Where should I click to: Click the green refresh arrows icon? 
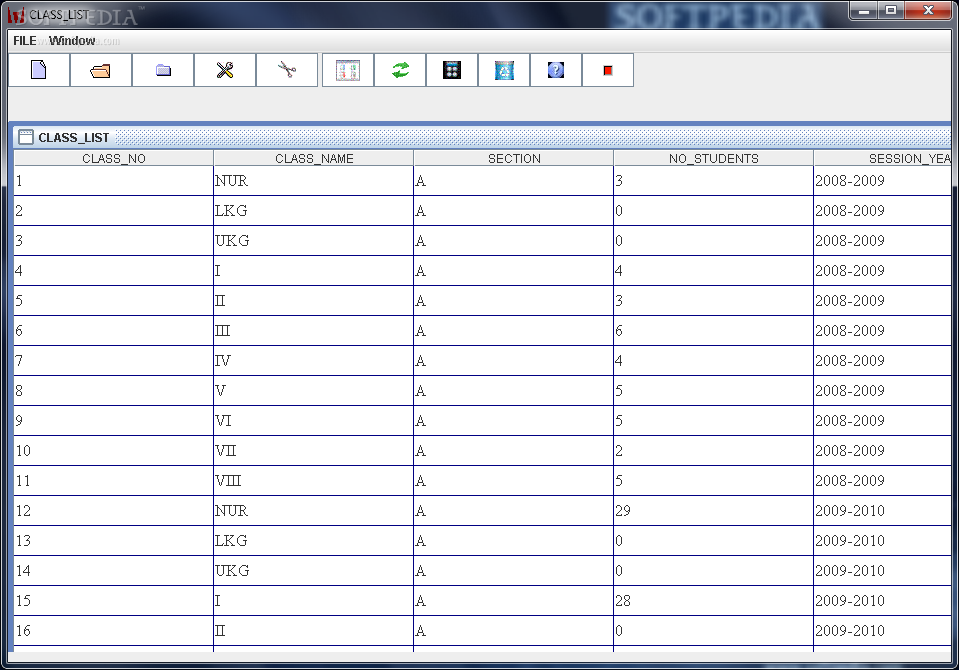coord(400,70)
